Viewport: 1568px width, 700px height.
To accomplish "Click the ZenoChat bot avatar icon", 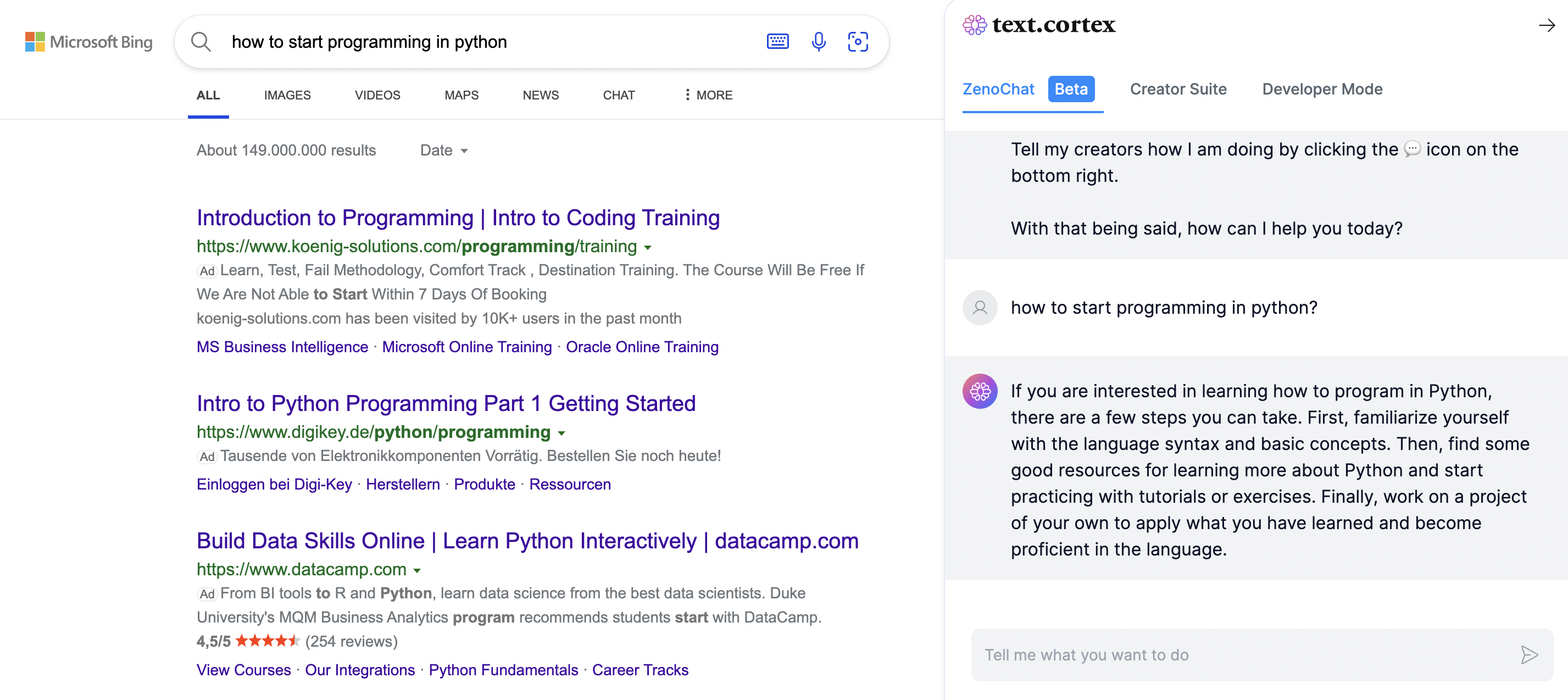I will tap(980, 391).
